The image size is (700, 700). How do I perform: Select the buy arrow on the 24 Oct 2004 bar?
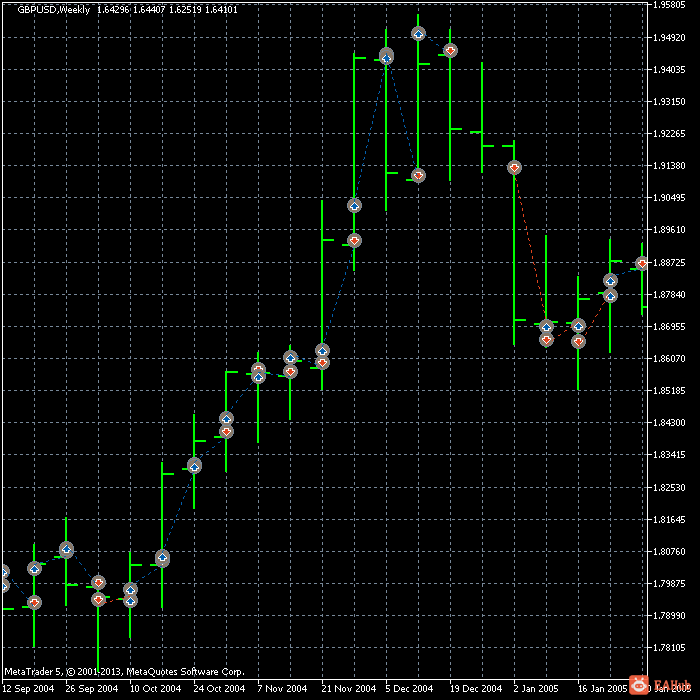point(194,467)
